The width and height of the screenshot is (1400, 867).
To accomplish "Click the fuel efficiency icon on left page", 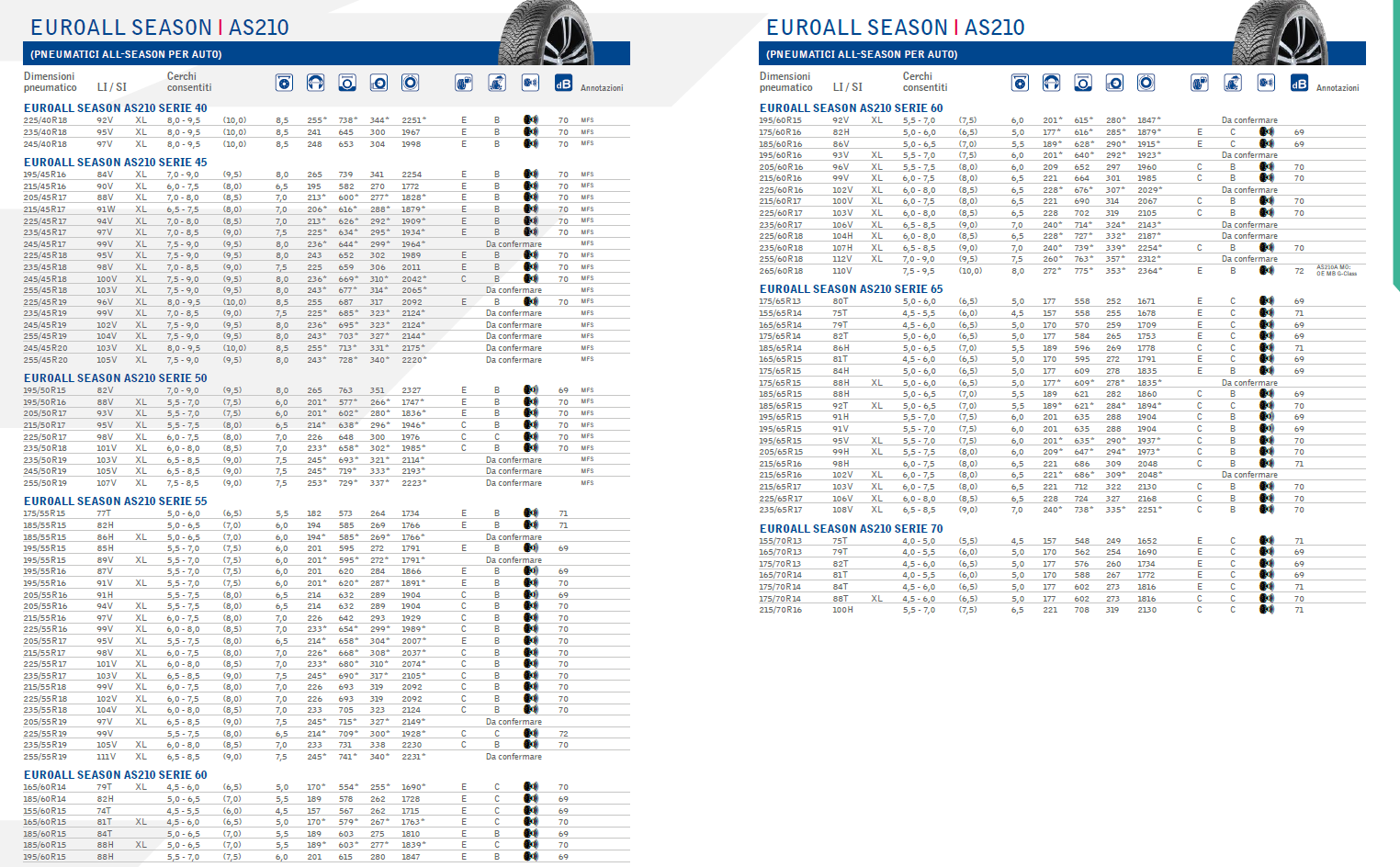I will click(x=464, y=84).
